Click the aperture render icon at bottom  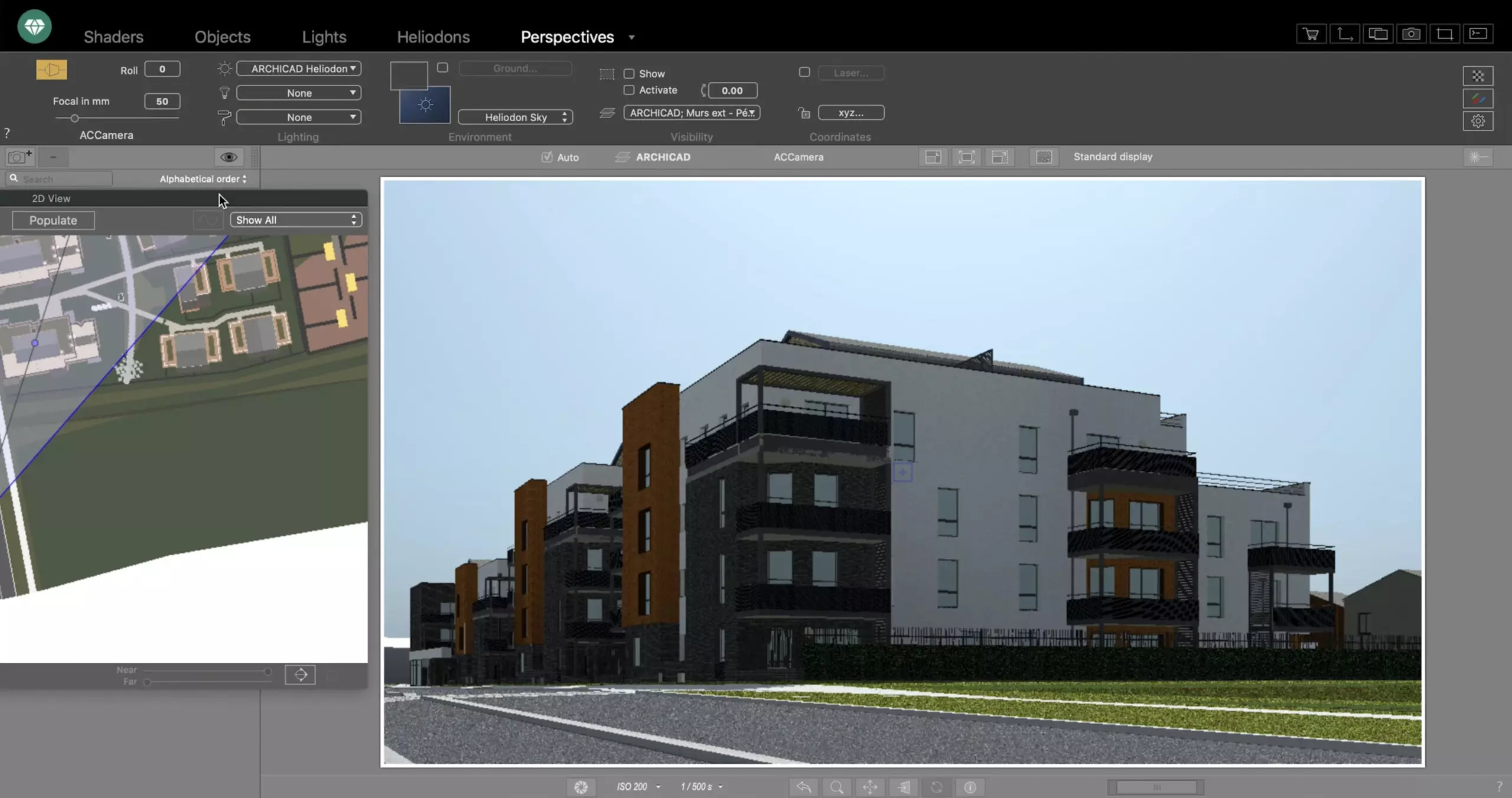tap(581, 787)
